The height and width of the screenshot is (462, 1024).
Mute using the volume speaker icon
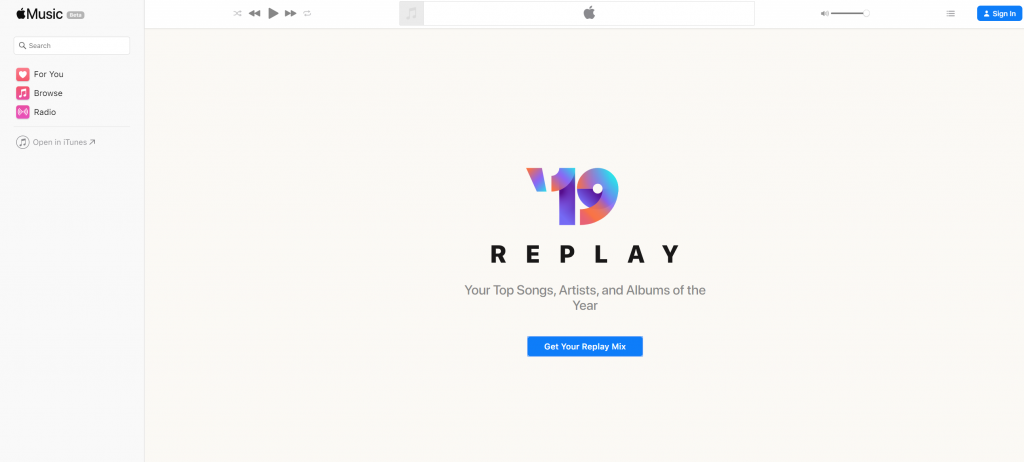point(824,13)
